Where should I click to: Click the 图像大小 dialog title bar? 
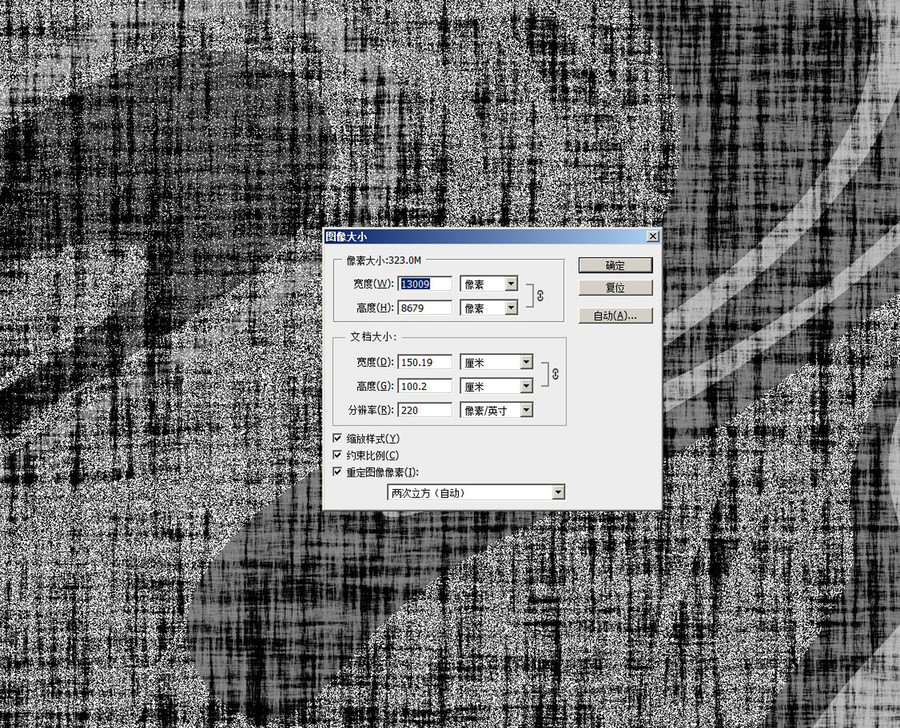(492, 236)
